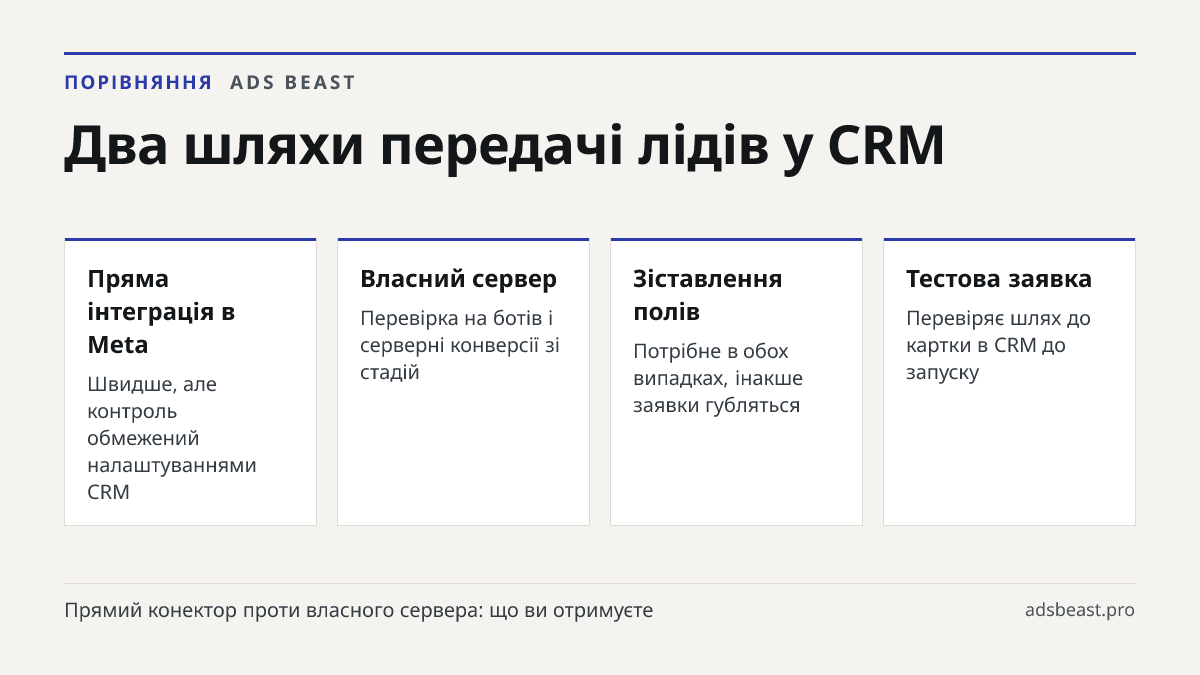
Task: Select the Тестова заявка card title
Action: point(999,279)
